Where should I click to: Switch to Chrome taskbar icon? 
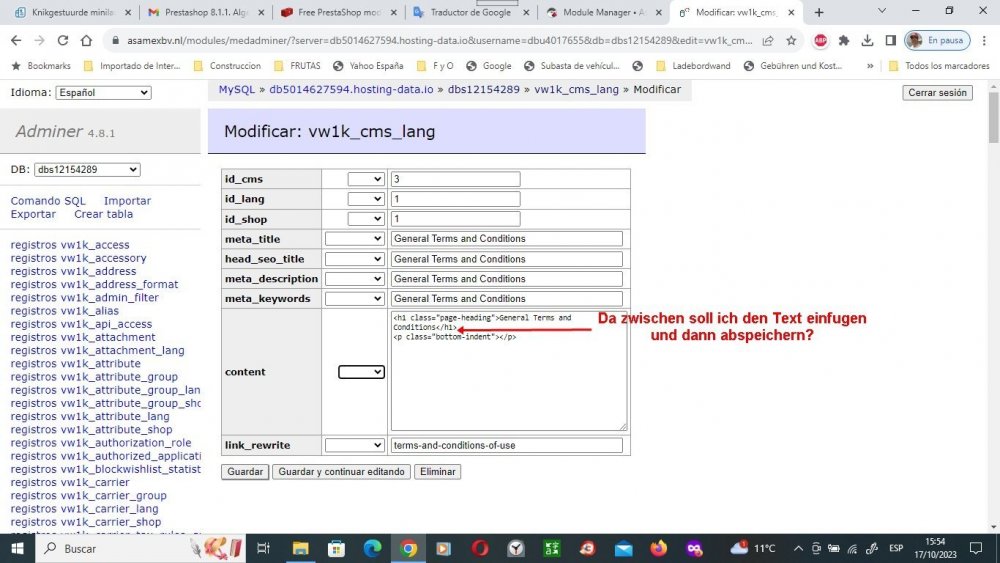[409, 548]
